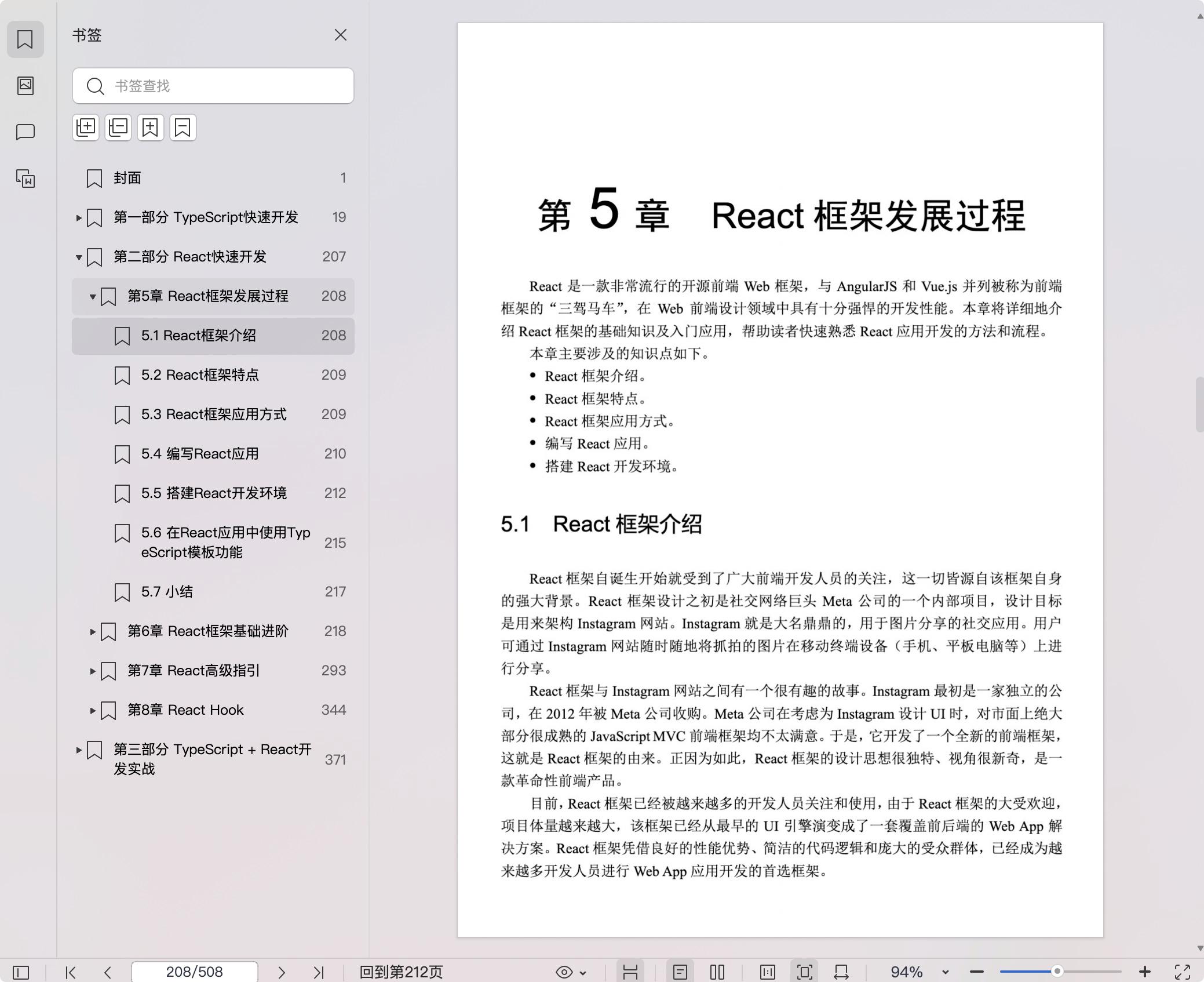Select single page view
Viewport: 1204px width, 982px height.
click(x=680, y=972)
